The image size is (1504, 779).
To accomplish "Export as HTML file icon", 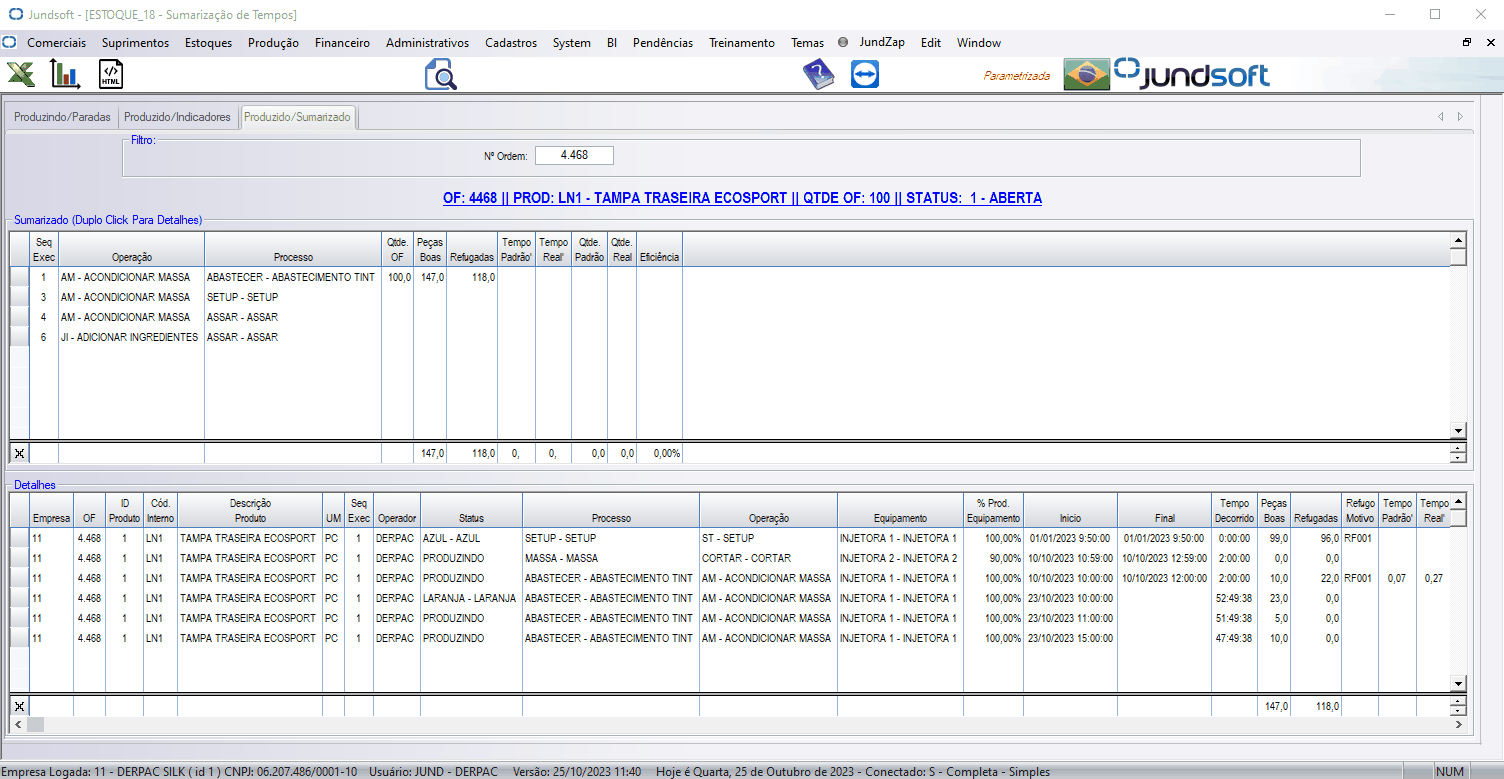I will (111, 74).
